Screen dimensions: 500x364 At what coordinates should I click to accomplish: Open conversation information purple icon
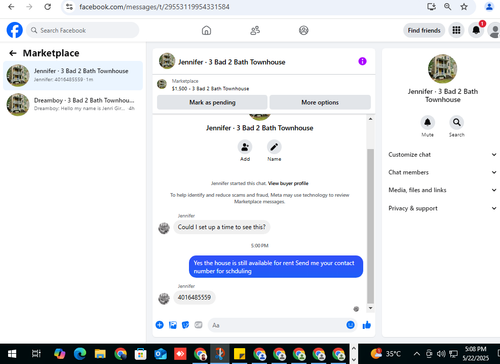point(362,61)
